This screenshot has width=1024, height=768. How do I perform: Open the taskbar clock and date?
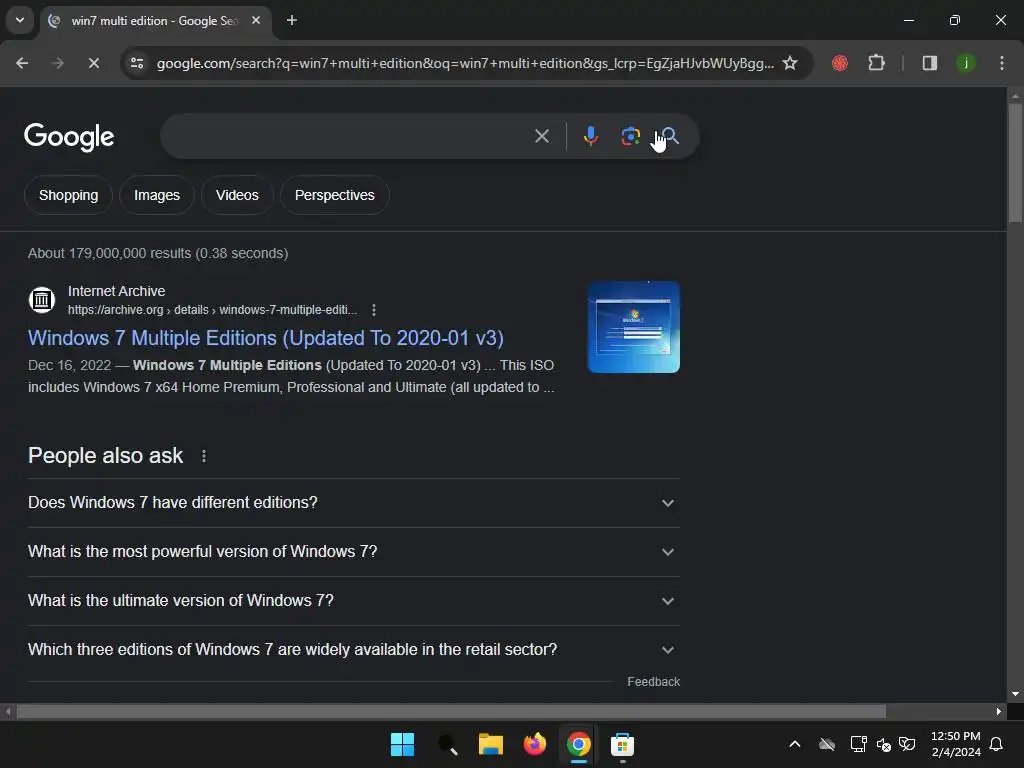click(x=955, y=744)
